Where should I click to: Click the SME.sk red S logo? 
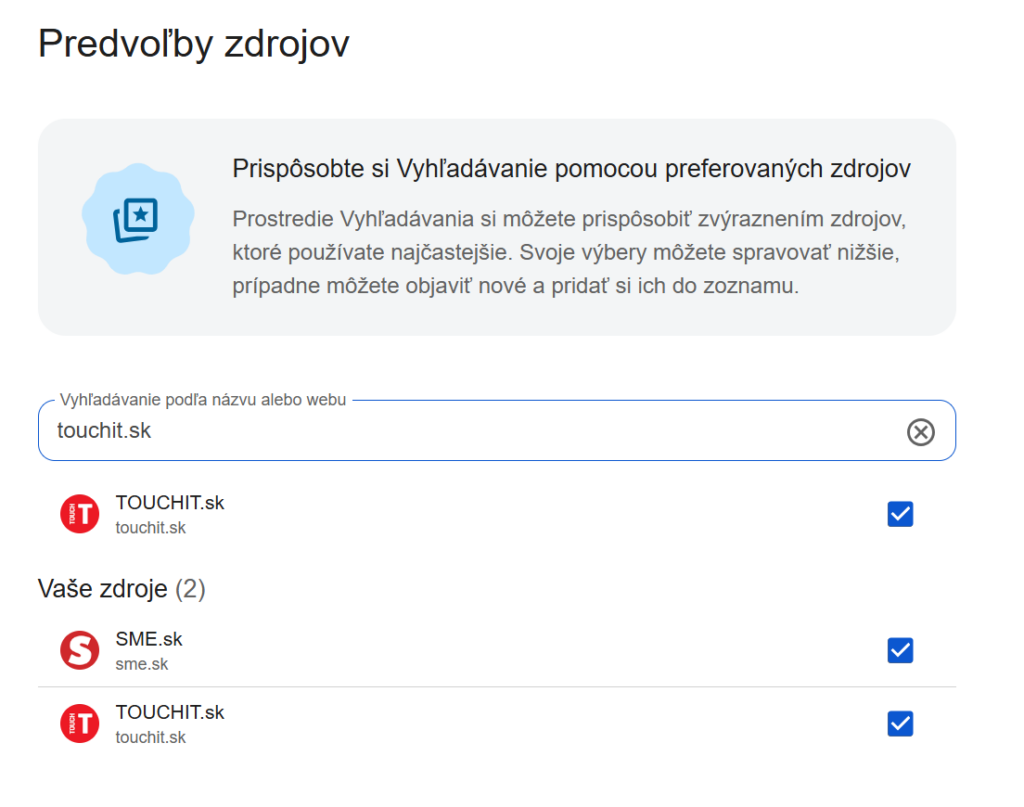(80, 650)
